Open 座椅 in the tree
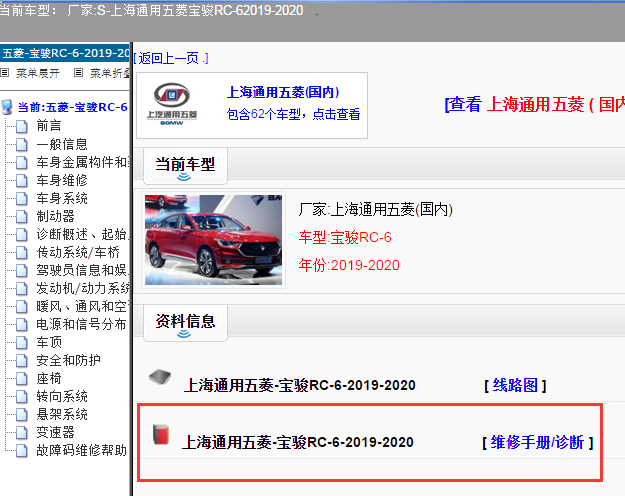625x496 pixels. coord(49,378)
